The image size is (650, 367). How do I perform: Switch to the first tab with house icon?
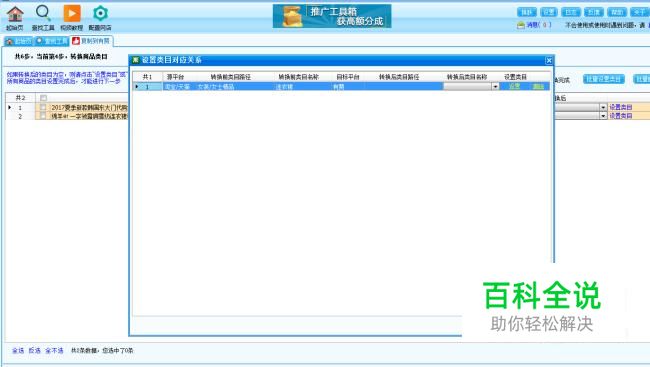[18, 41]
